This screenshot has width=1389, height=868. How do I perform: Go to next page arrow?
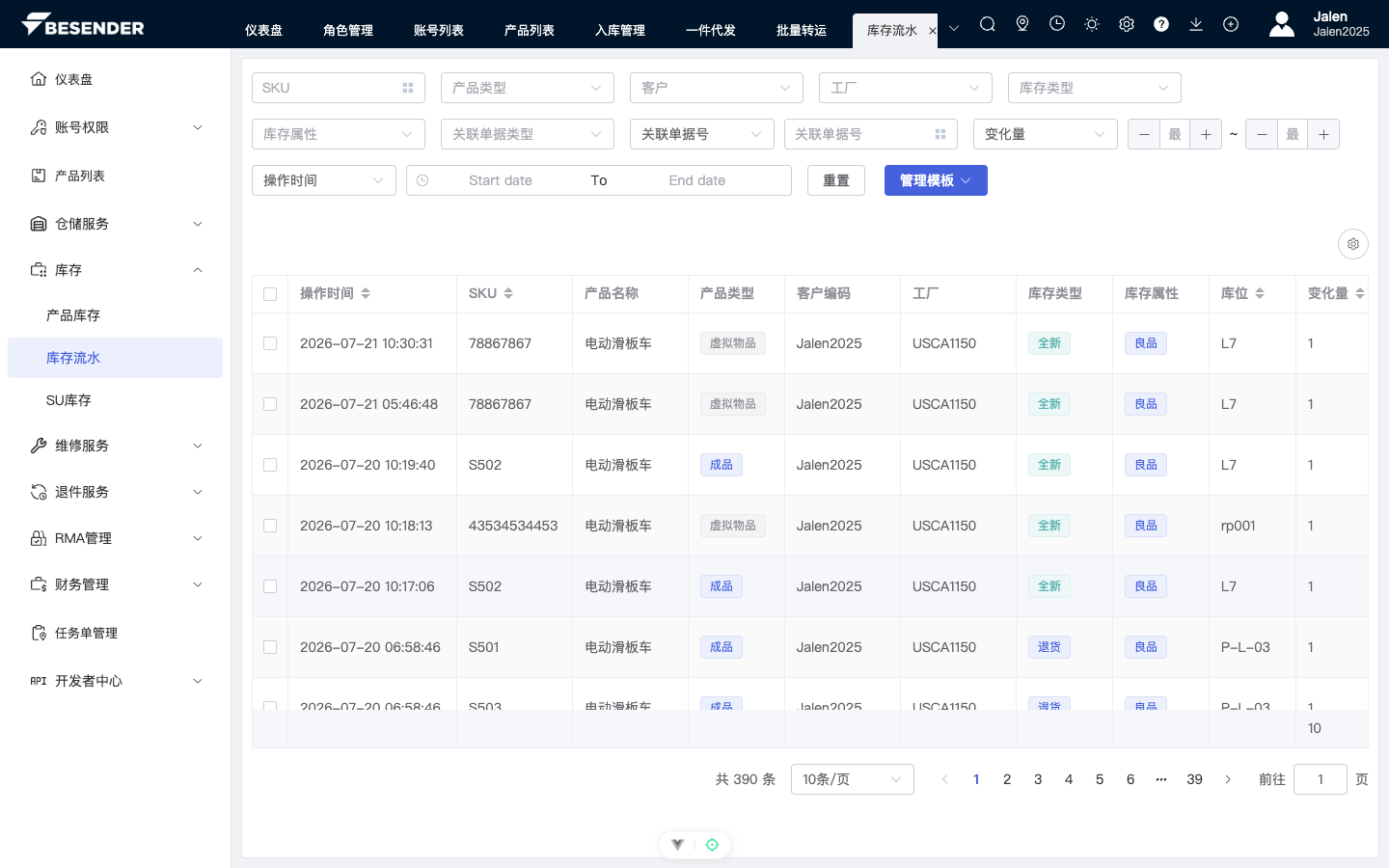click(x=1228, y=779)
